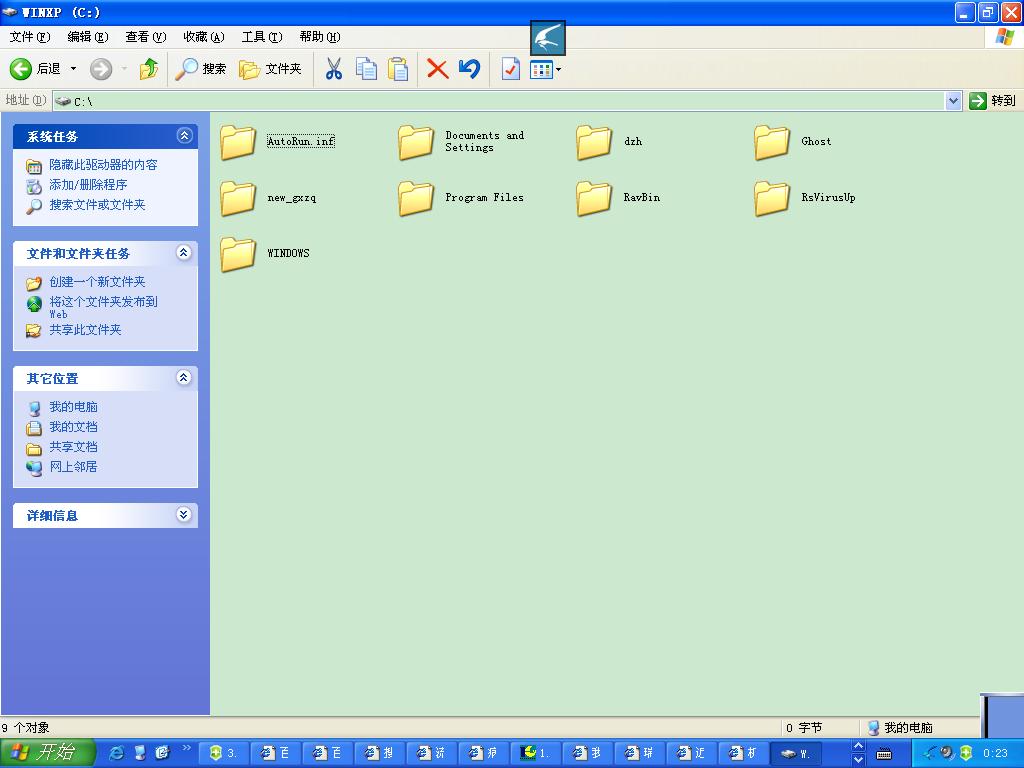Viewport: 1024px width, 768px height.
Task: Launch Internet Explorer from quick launch
Action: pyautogui.click(x=118, y=753)
